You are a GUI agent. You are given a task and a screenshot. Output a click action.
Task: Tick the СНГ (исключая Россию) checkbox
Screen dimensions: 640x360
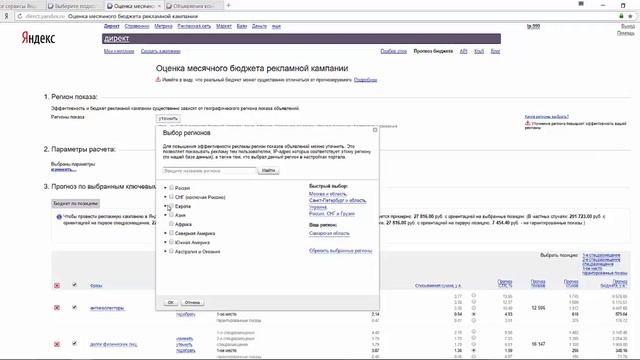click(x=171, y=197)
